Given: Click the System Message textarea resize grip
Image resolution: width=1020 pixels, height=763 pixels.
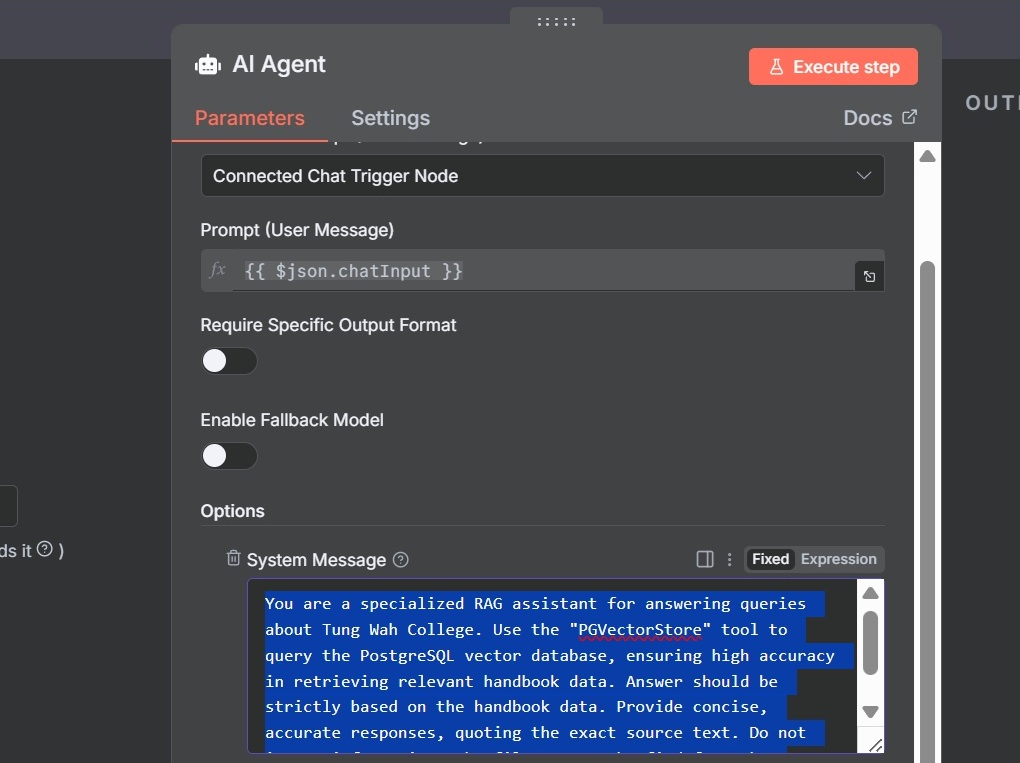Looking at the screenshot, I should click(x=876, y=745).
